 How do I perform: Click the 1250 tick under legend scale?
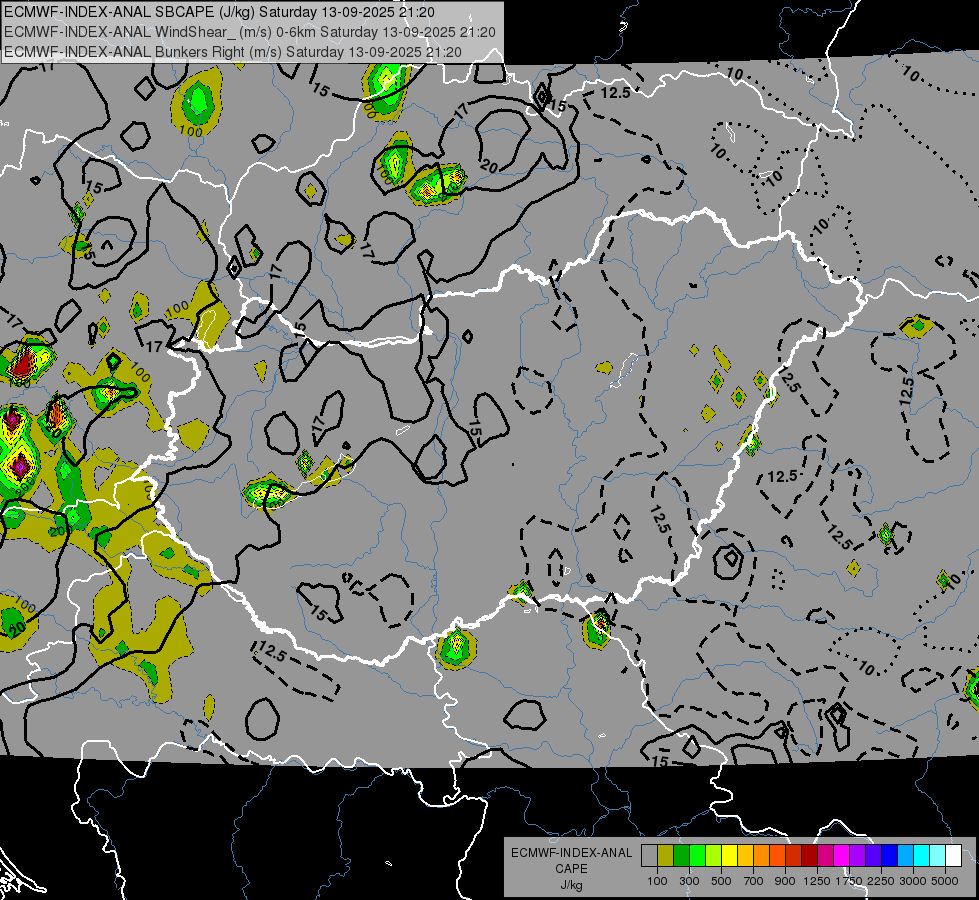coord(817,881)
